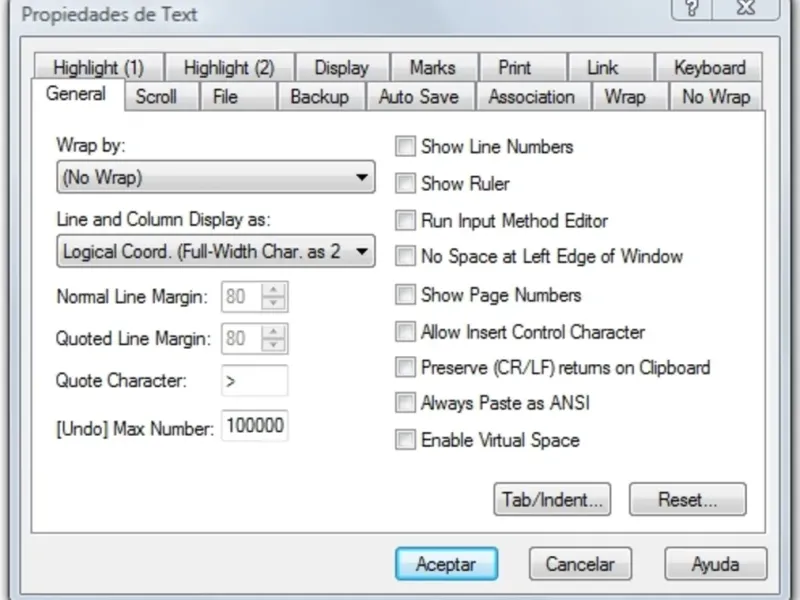Click the Reset... button
800x600 pixels.
(x=688, y=499)
